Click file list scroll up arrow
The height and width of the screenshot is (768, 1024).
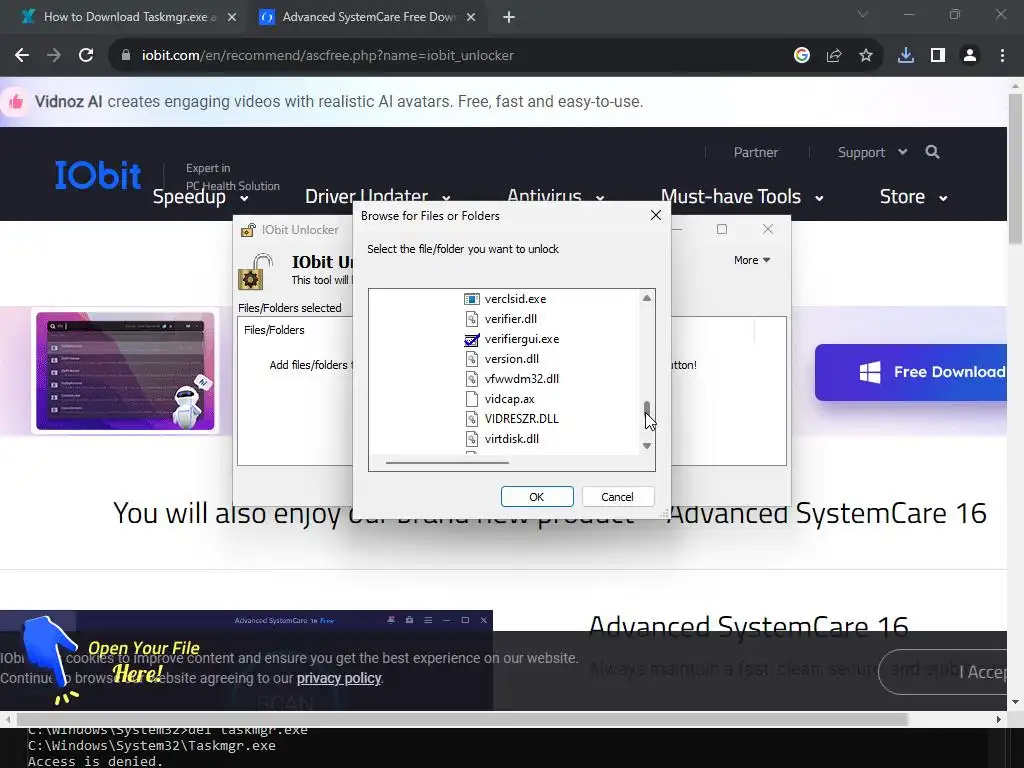tap(647, 298)
